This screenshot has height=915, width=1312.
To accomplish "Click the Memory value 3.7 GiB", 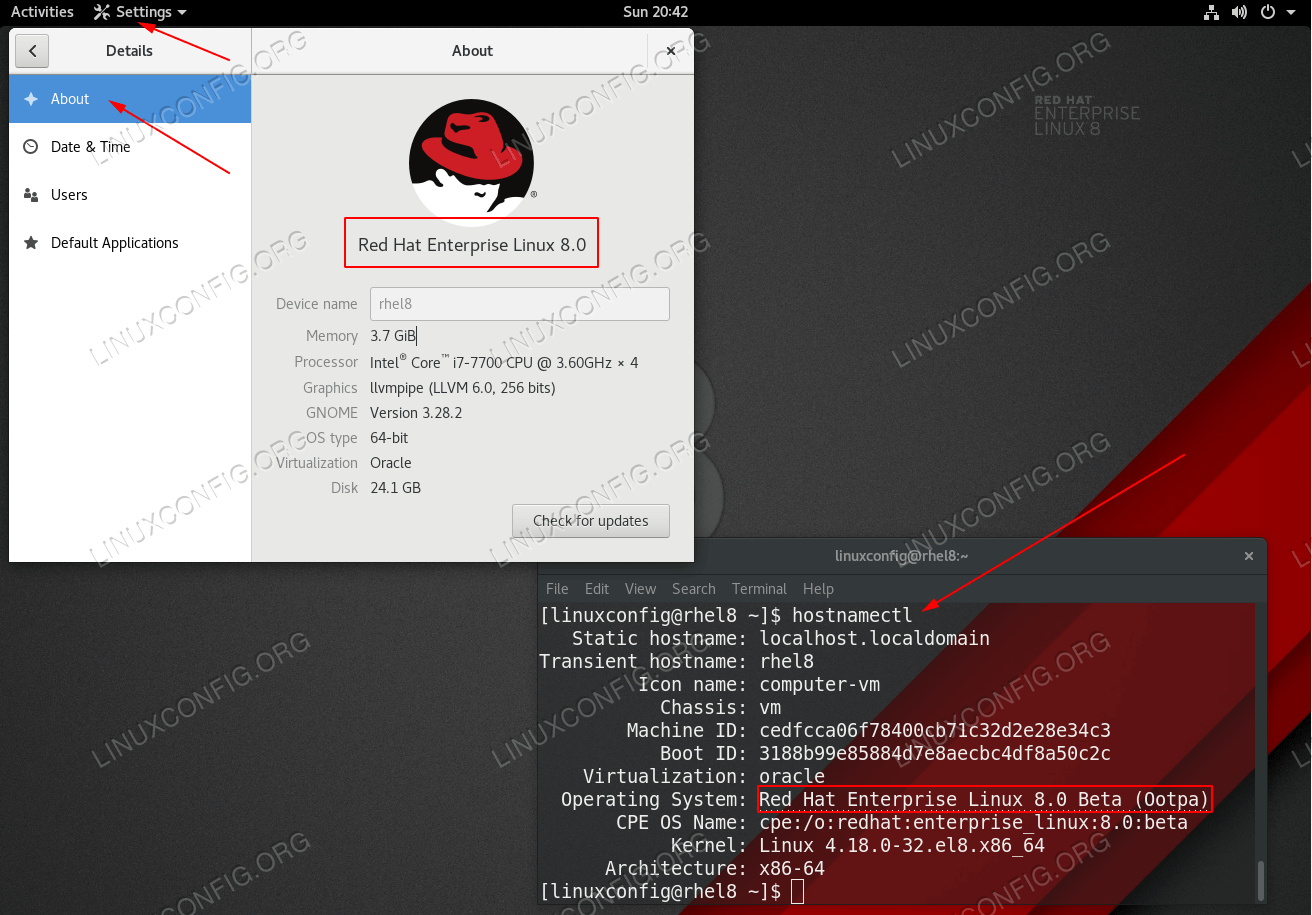I will (x=392, y=336).
